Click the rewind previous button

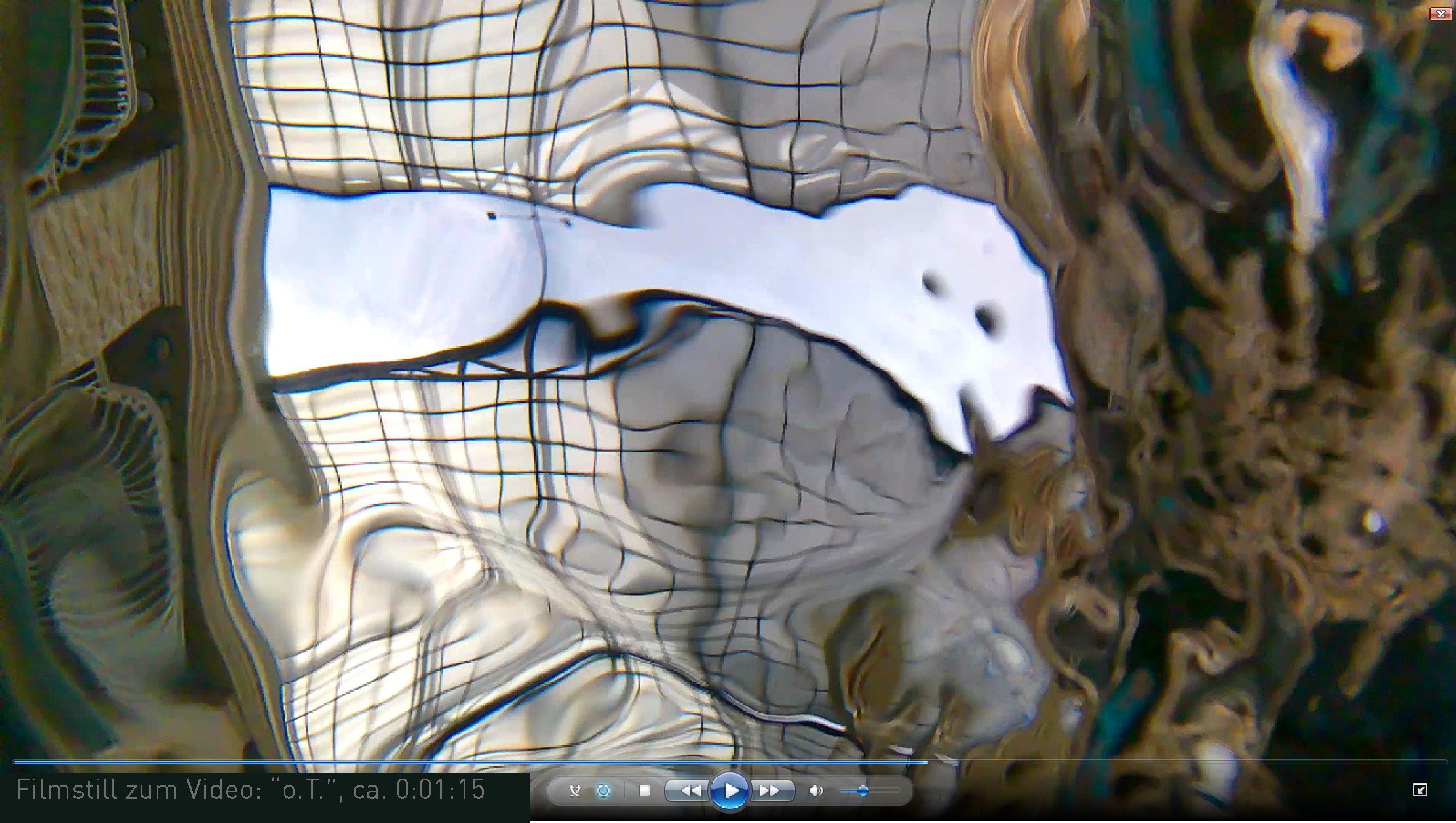tap(690, 790)
